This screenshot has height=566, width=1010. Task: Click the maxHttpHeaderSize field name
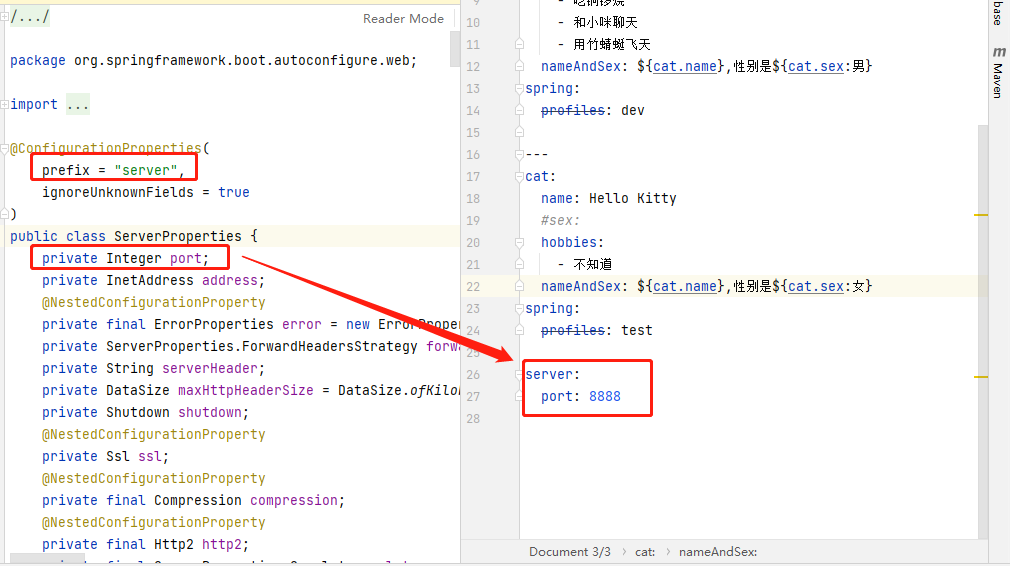pos(245,391)
